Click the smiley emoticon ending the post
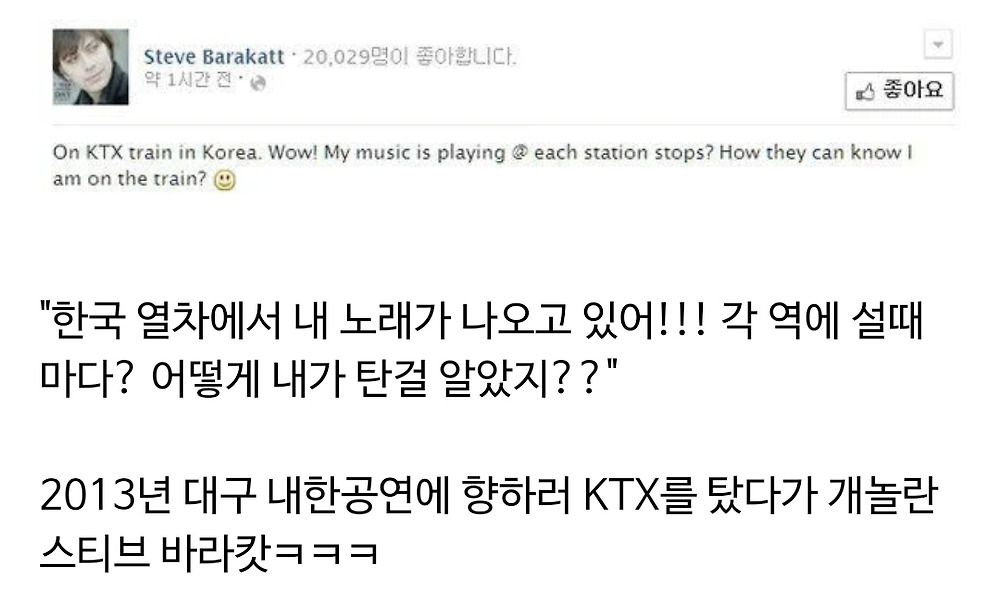1000x604 pixels. (x=224, y=180)
